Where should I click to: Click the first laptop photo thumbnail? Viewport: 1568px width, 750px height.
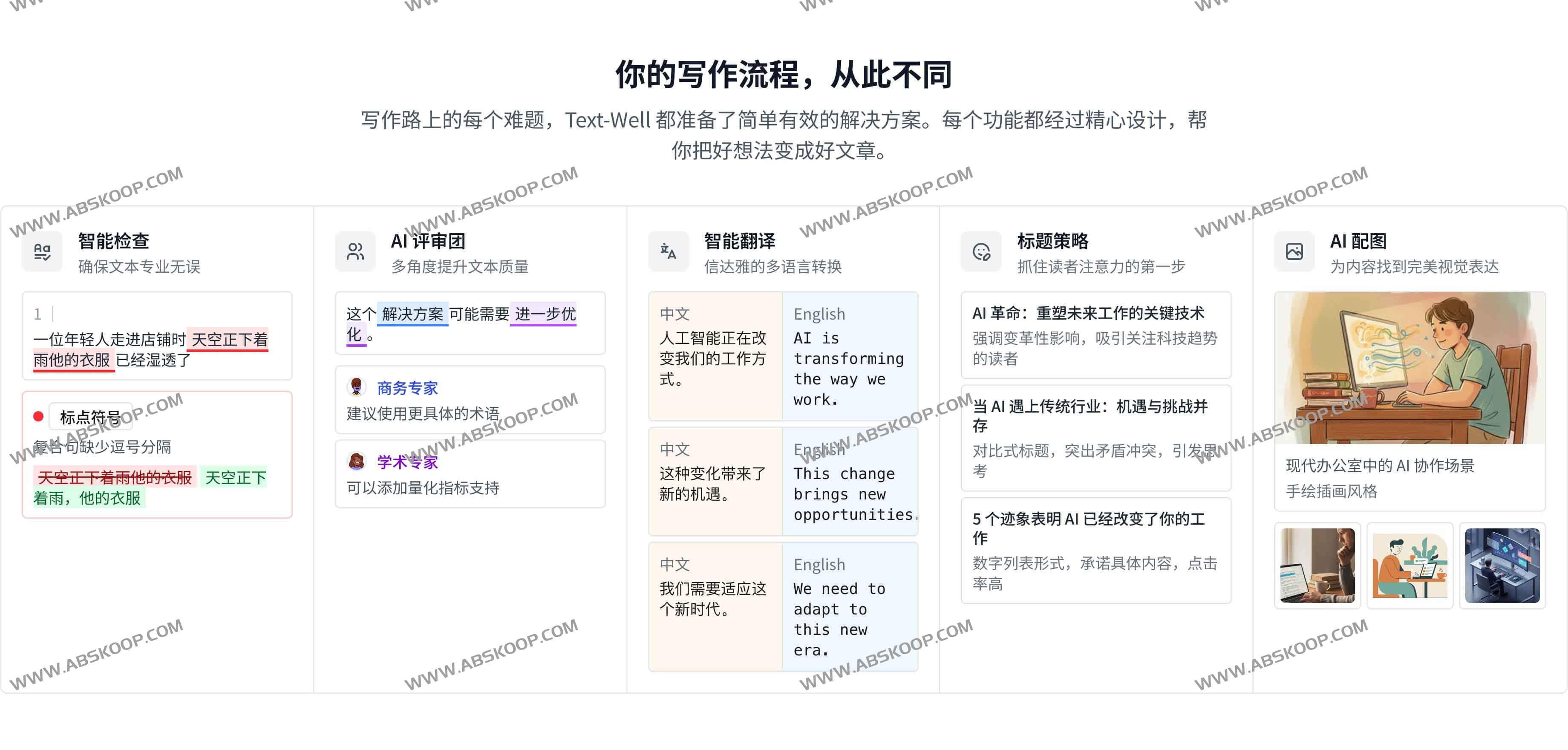click(x=1318, y=567)
